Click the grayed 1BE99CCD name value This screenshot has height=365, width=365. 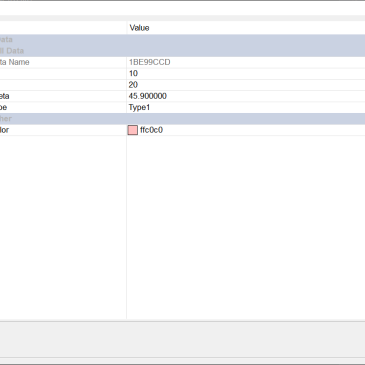pyautogui.click(x=150, y=62)
